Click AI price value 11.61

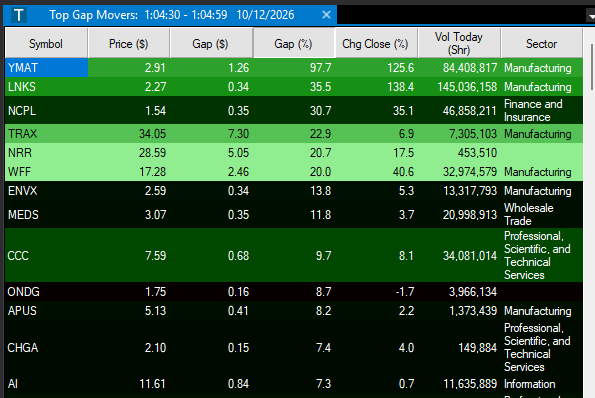click(153, 384)
